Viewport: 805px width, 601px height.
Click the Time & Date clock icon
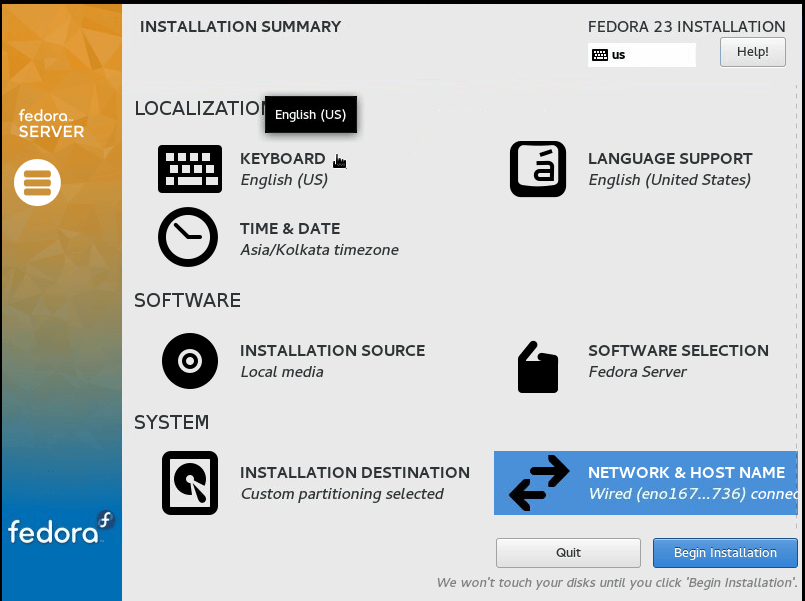[x=188, y=237]
